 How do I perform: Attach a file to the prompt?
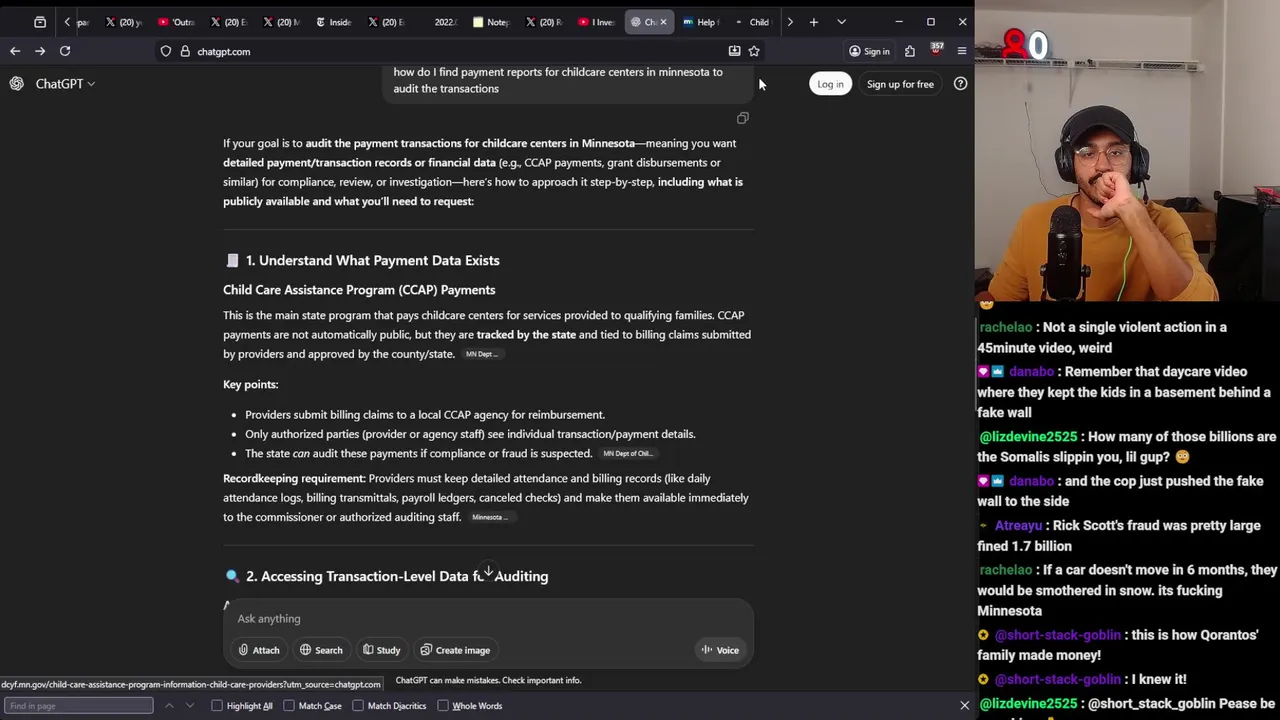coord(259,650)
